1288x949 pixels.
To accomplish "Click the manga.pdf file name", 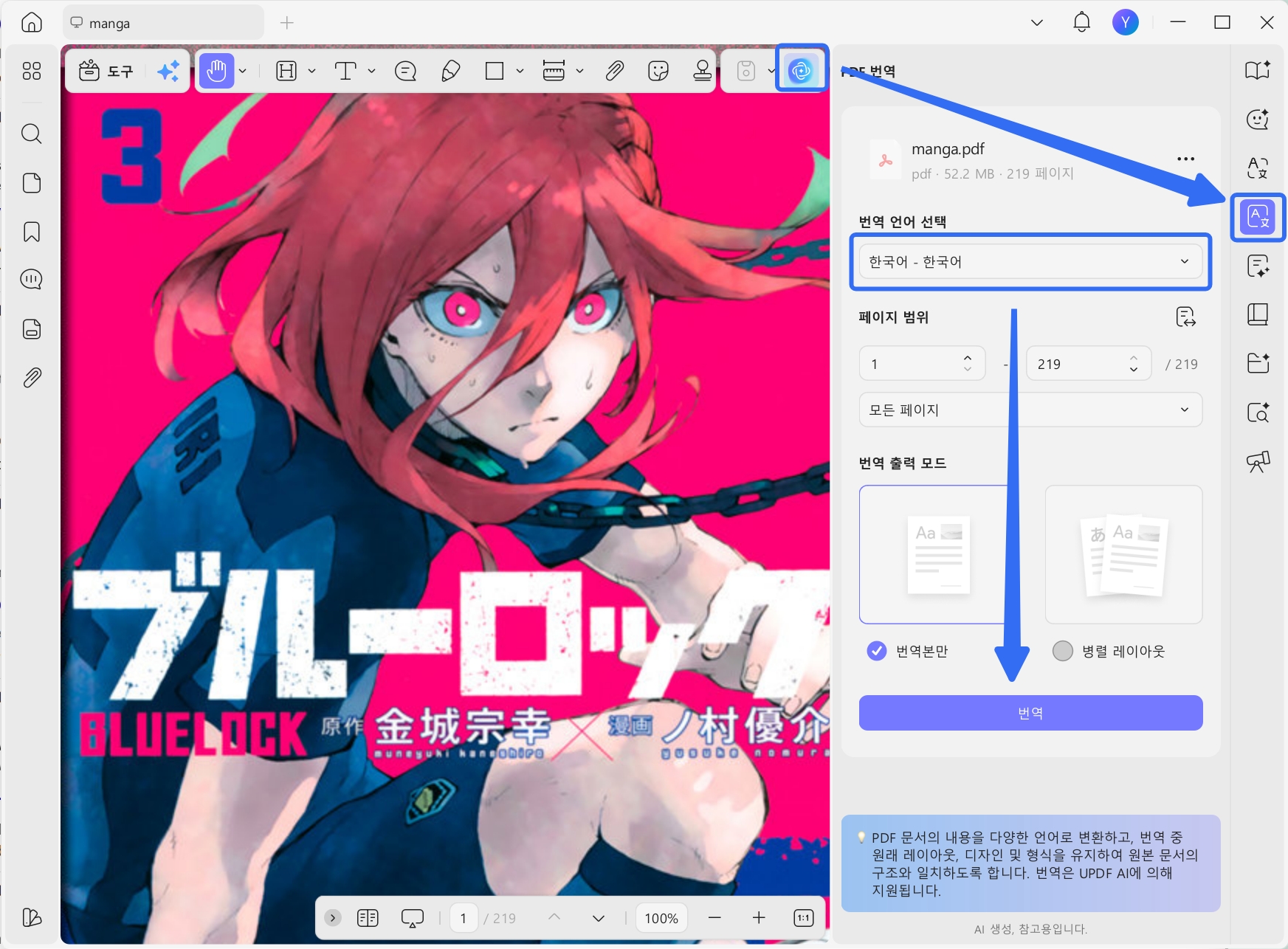I will coord(948,149).
